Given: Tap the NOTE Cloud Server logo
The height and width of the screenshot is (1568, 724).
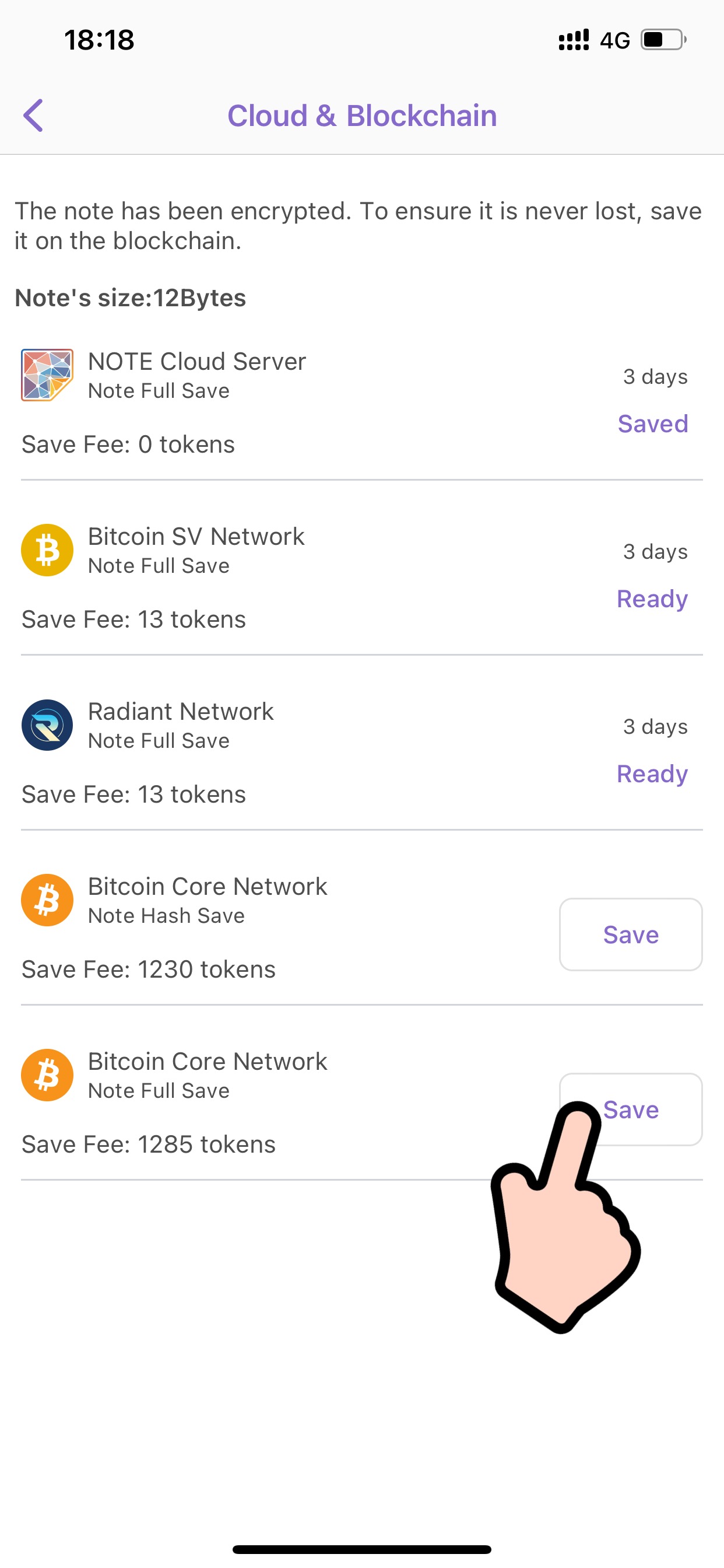Looking at the screenshot, I should [x=47, y=374].
